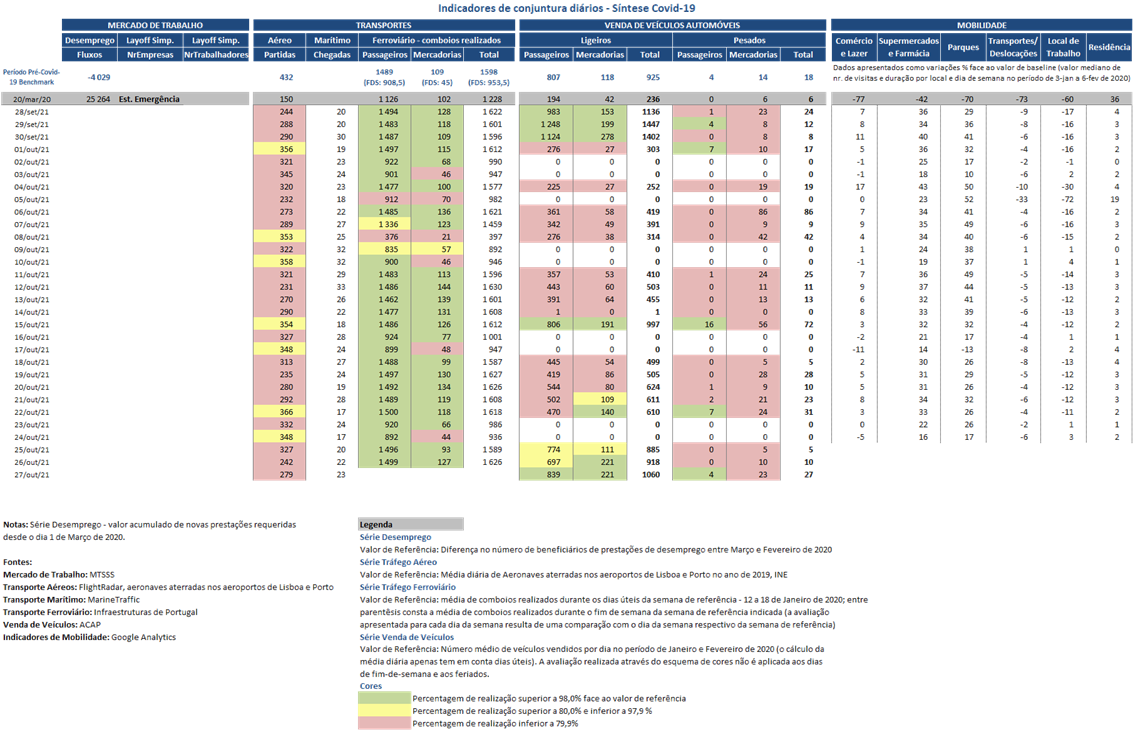Select the TRANSPORTES section header
Viewport: 1133px width, 732px height.
coord(384,25)
